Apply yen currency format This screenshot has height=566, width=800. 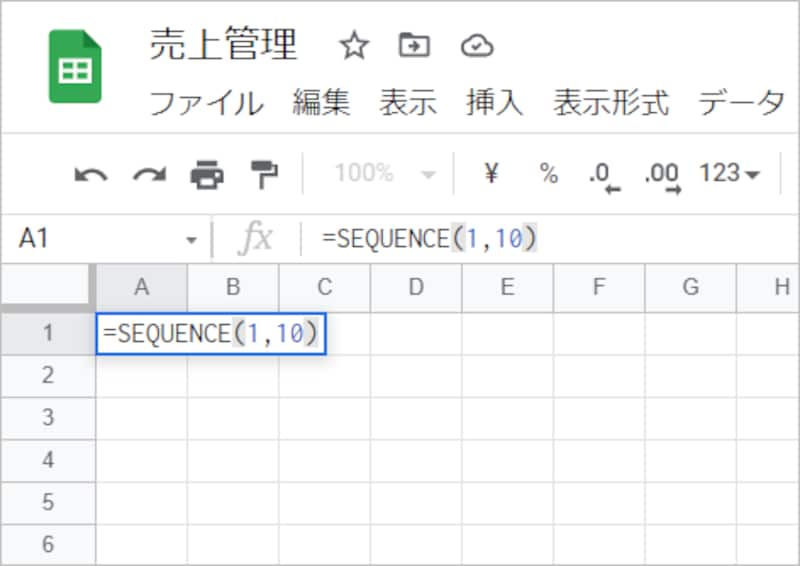click(491, 173)
